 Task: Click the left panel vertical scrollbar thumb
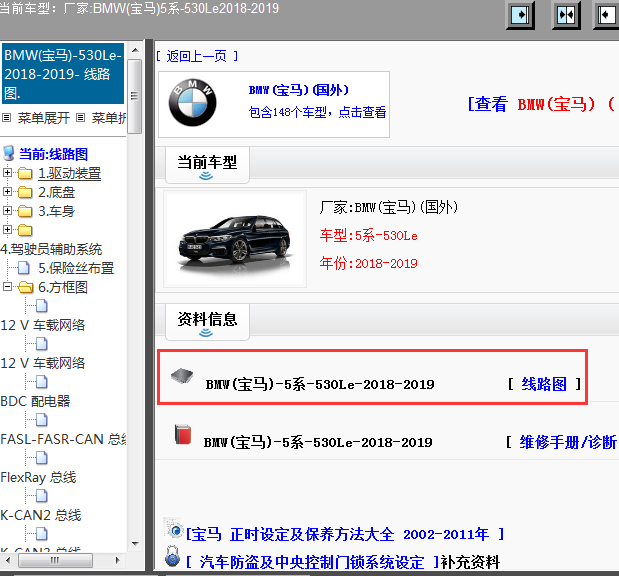point(135,96)
